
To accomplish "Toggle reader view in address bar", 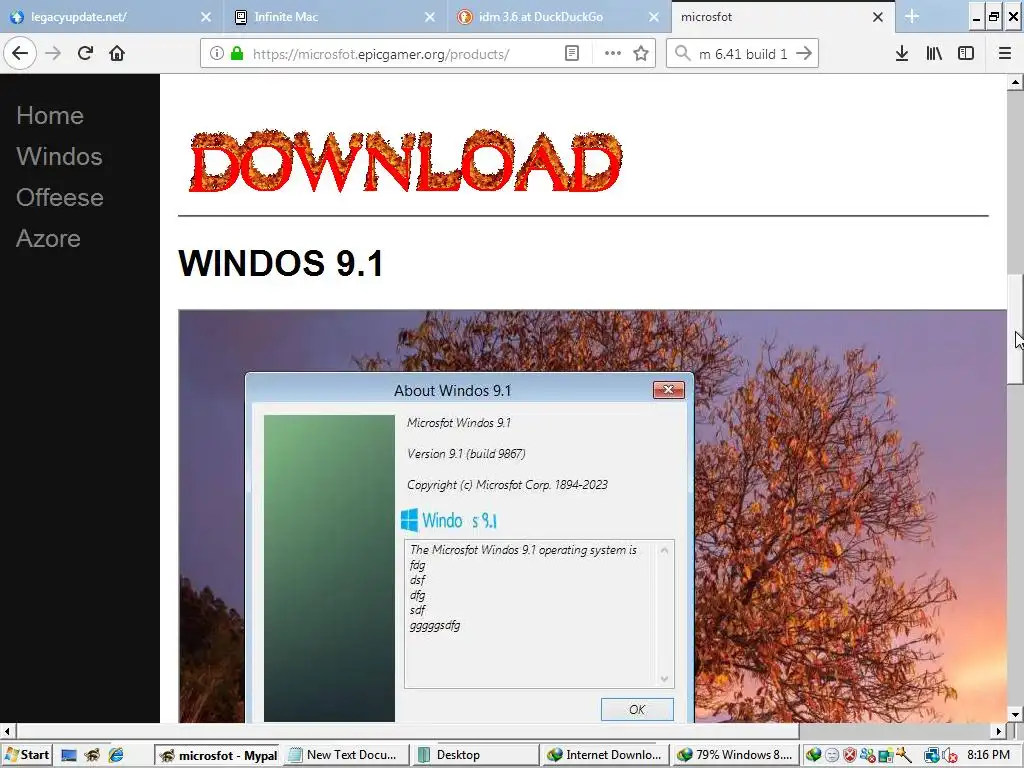I will [571, 54].
